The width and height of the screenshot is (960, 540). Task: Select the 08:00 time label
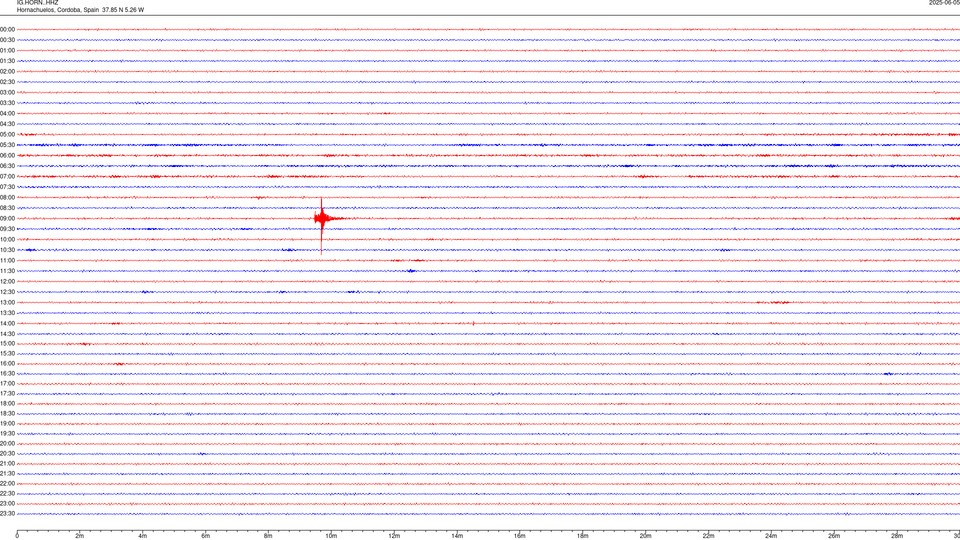7,198
